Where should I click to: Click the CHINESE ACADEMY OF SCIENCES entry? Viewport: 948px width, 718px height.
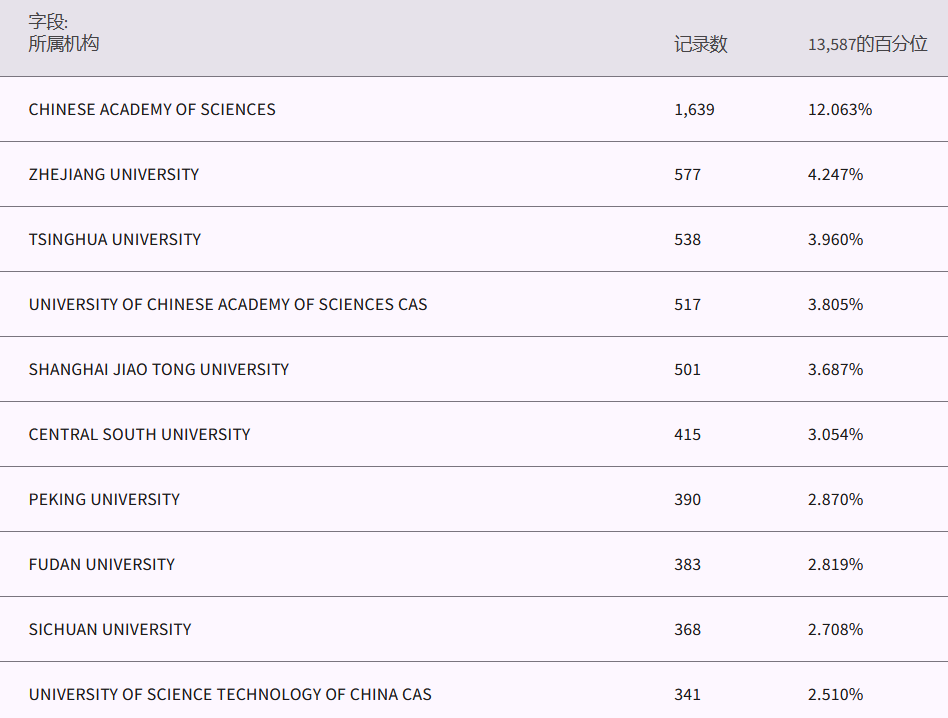[152, 109]
